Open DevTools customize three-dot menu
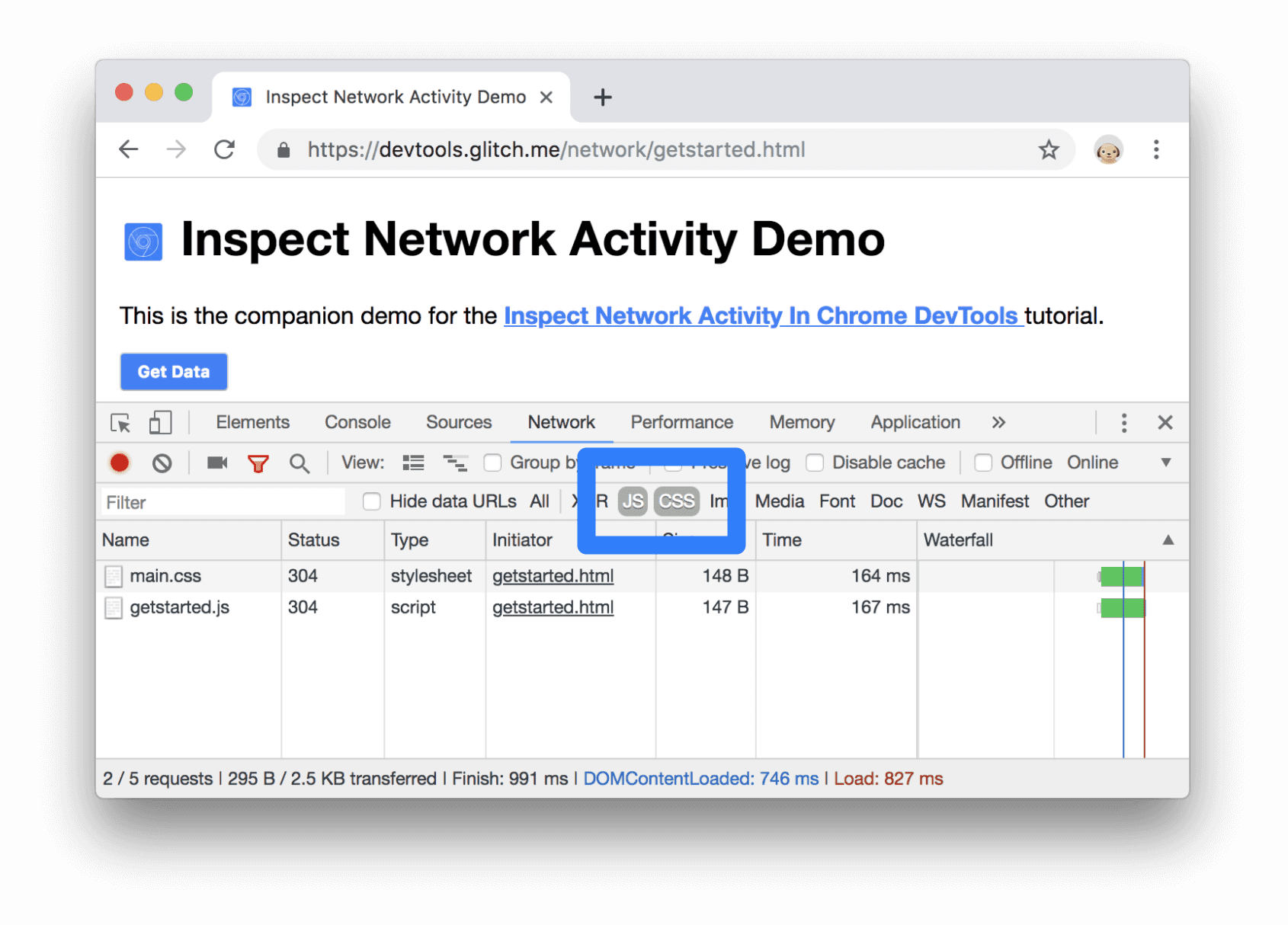Screen dimensions: 1288x925 click(x=1124, y=423)
